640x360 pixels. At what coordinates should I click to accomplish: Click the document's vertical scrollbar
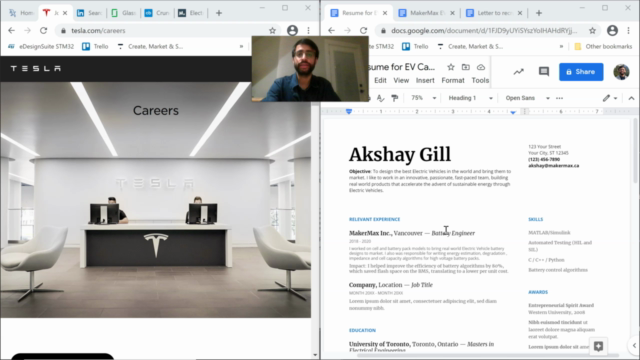tap(635, 151)
